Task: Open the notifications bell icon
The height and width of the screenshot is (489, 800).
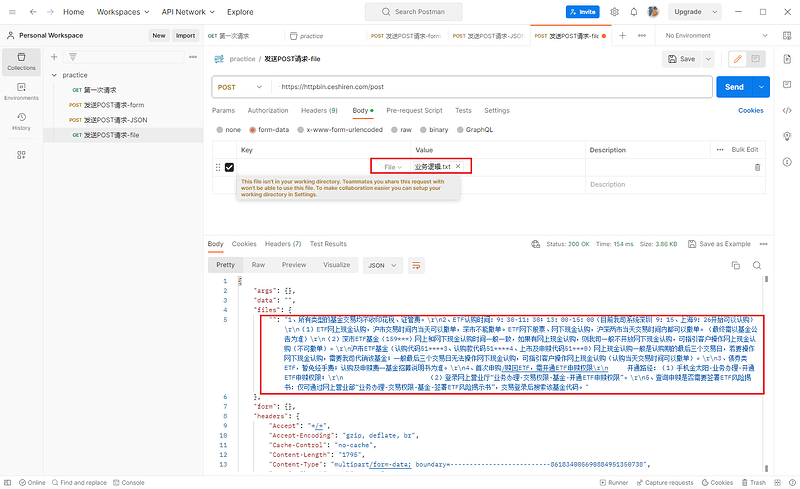Action: (634, 12)
